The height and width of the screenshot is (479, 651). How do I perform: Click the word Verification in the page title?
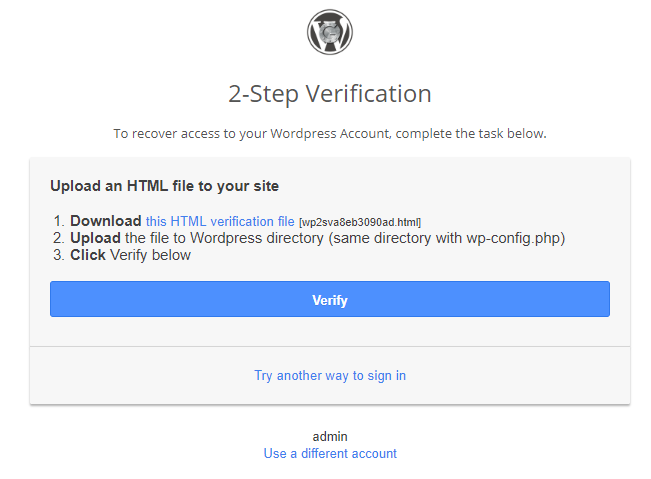click(x=369, y=94)
